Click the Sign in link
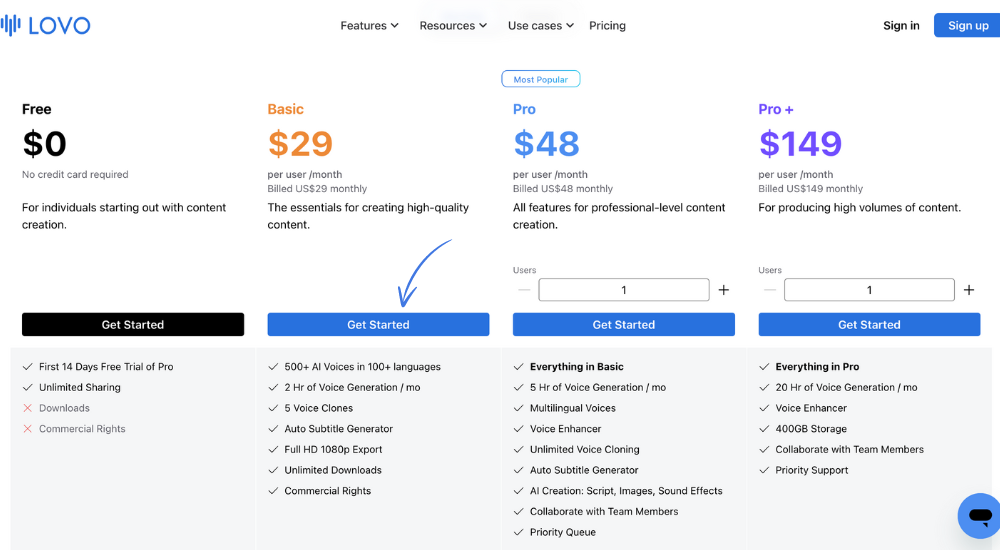1000x550 pixels. pyautogui.click(x=901, y=26)
